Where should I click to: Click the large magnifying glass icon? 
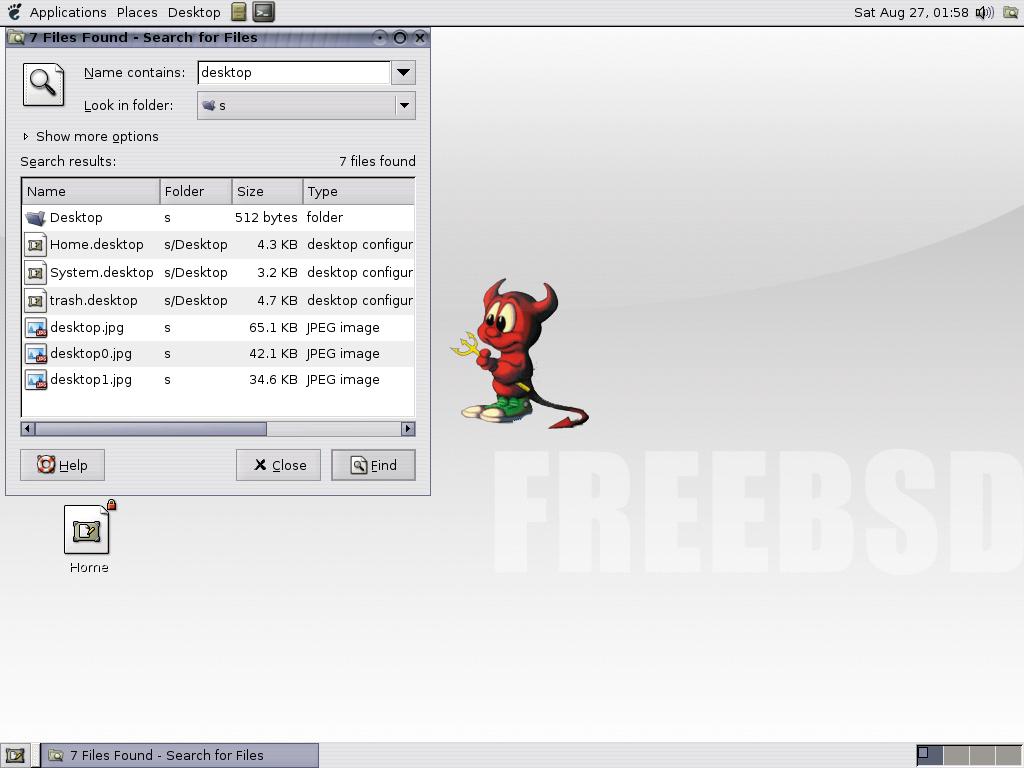pyautogui.click(x=43, y=84)
